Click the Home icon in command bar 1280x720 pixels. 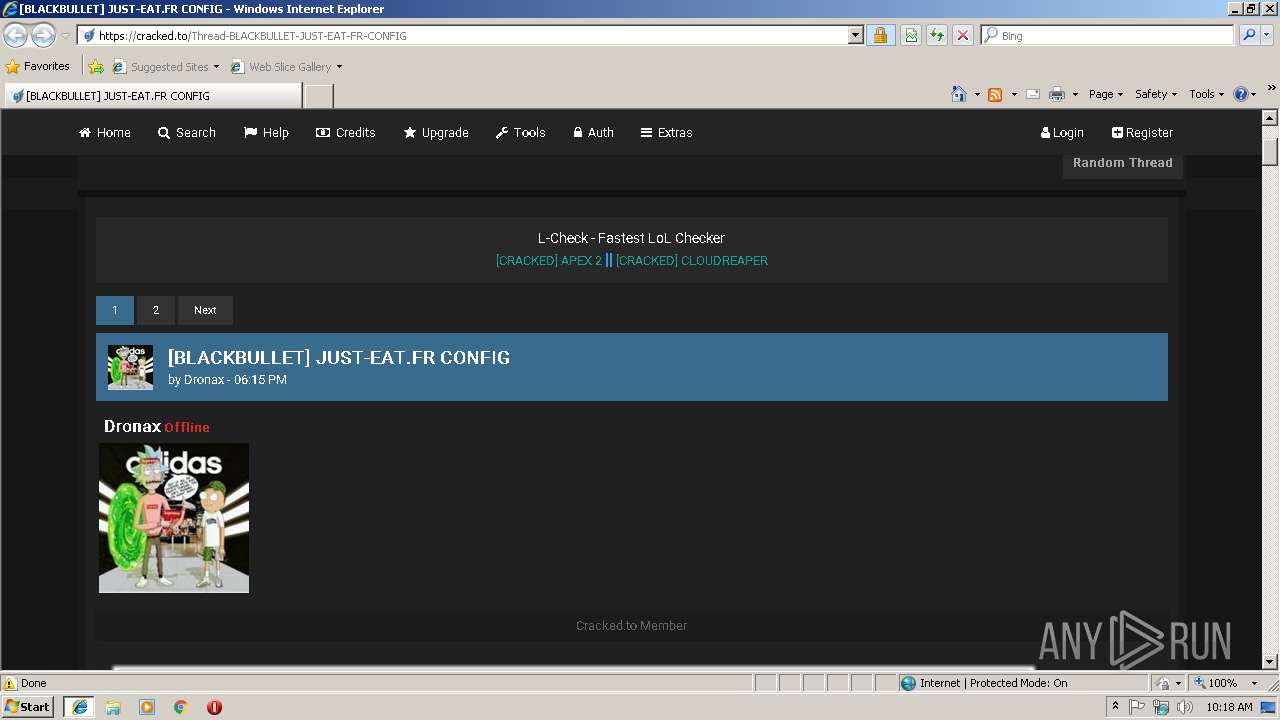(x=959, y=94)
